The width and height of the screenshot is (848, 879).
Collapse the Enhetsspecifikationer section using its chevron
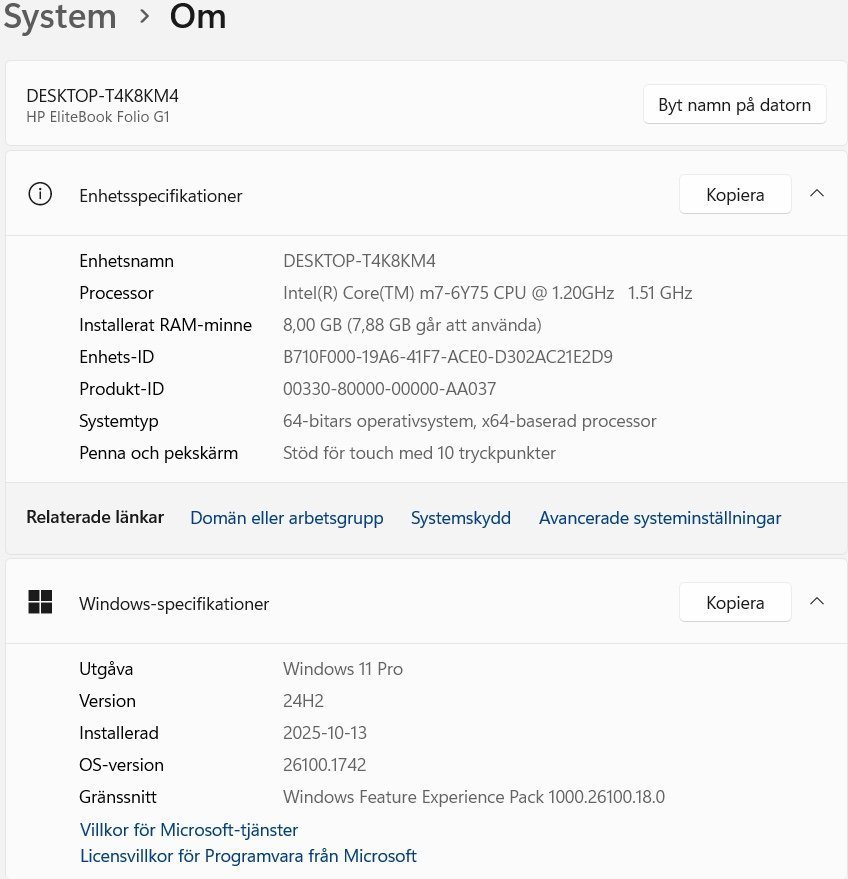click(817, 194)
